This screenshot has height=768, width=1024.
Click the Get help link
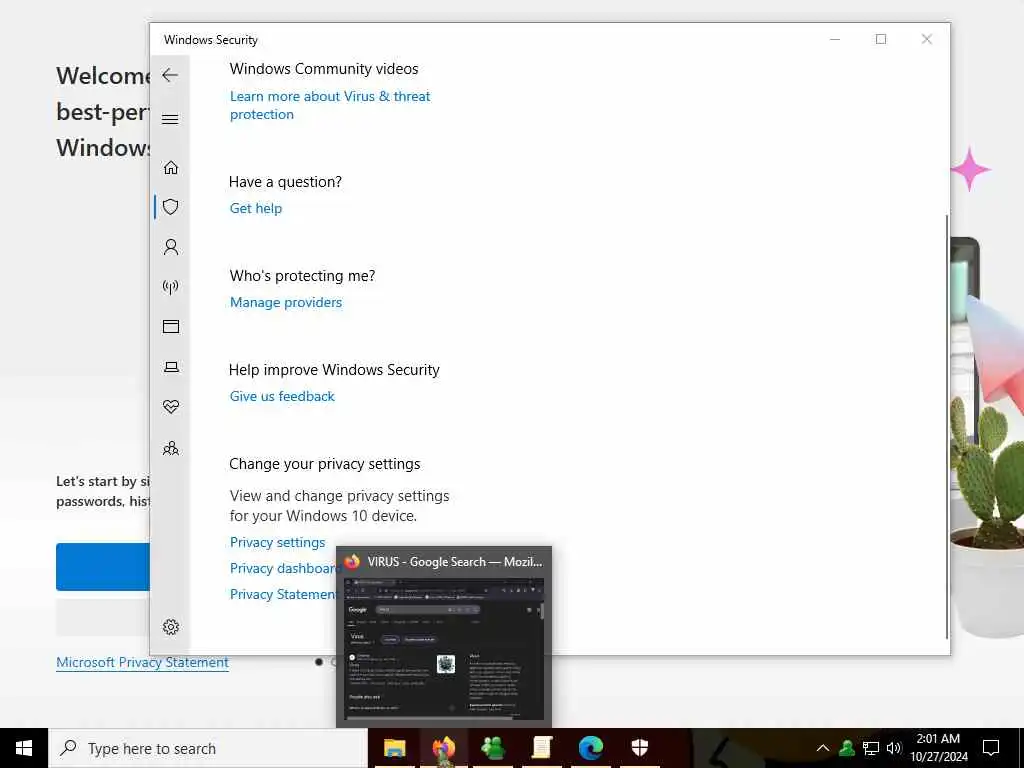pos(256,208)
